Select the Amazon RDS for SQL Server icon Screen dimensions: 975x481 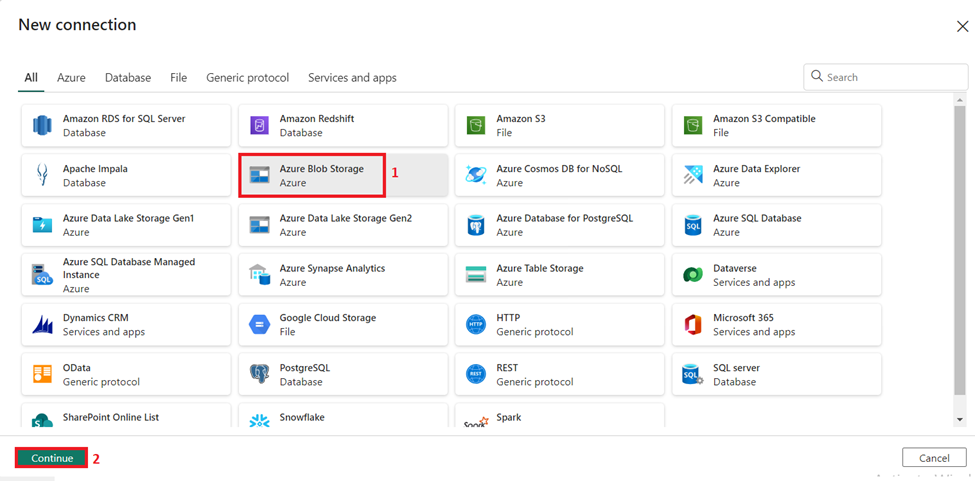(42, 126)
